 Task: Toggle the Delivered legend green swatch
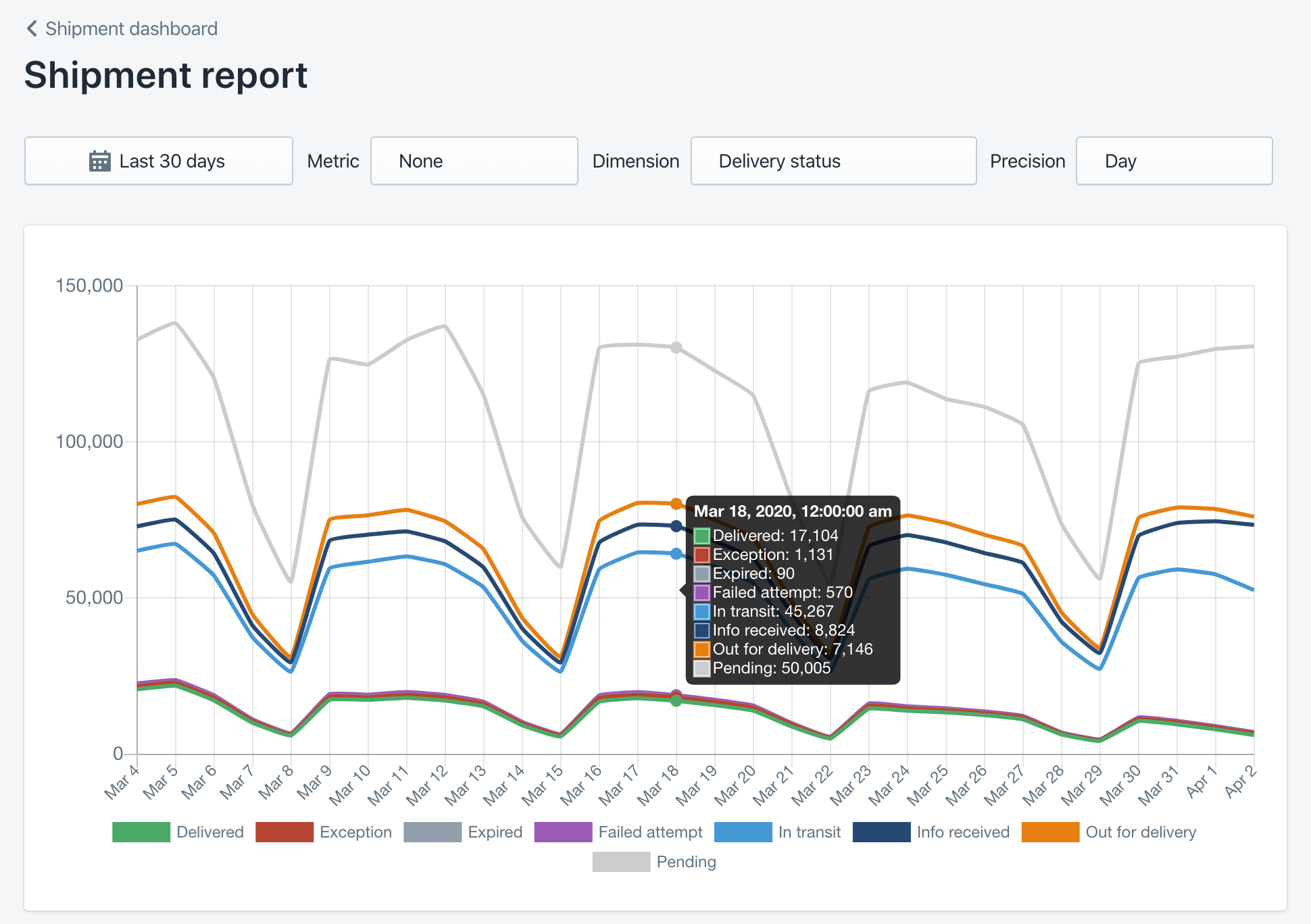click(141, 832)
